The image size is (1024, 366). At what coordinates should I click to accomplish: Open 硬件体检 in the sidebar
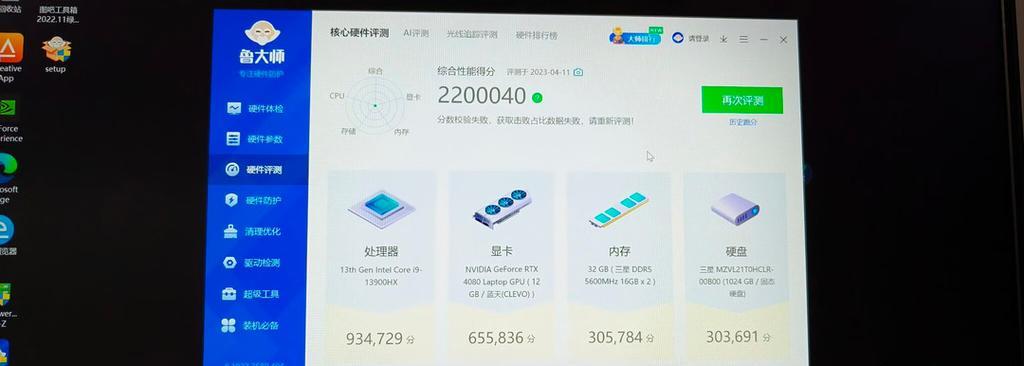[x=255, y=108]
